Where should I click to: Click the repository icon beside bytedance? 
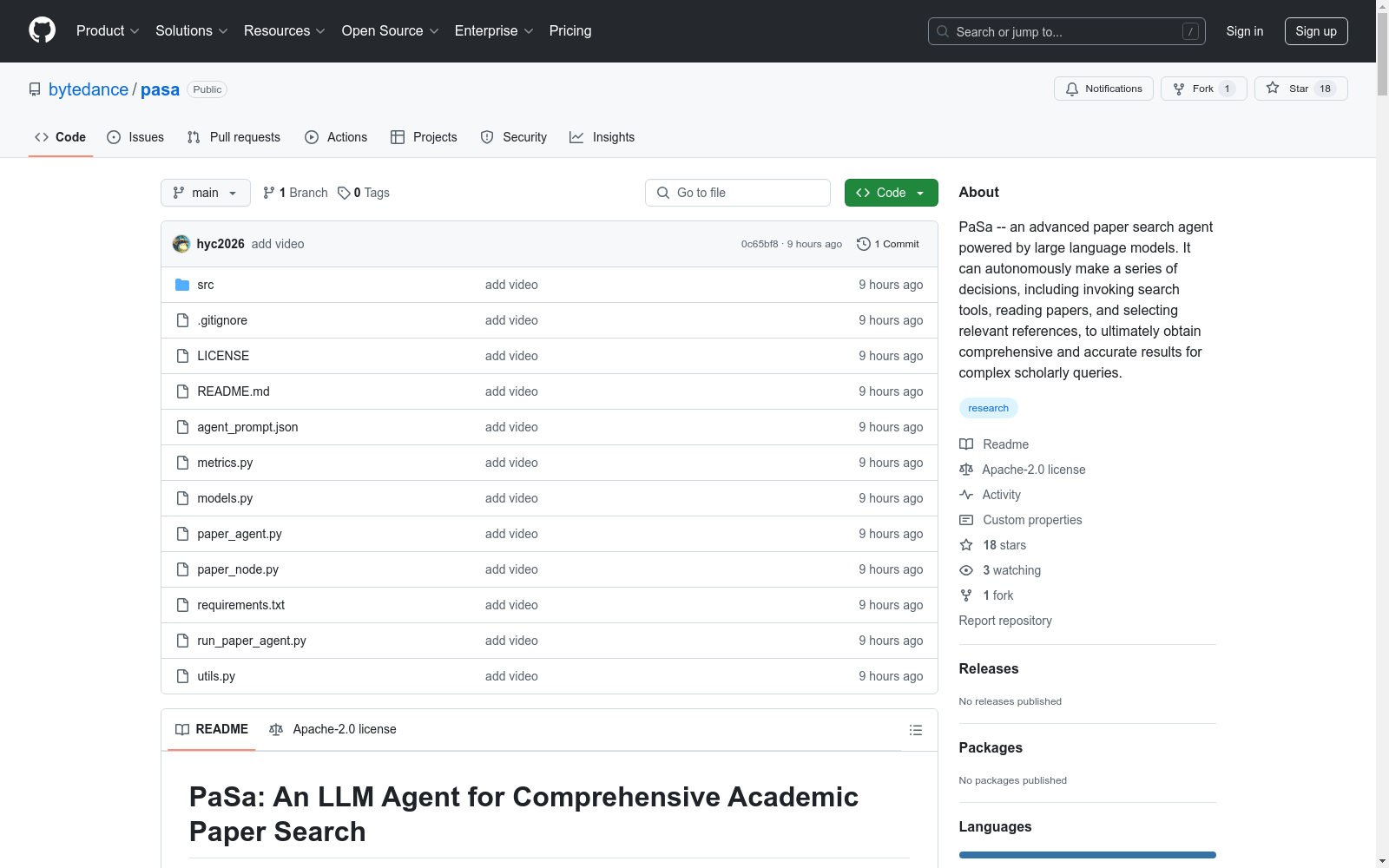click(35, 89)
